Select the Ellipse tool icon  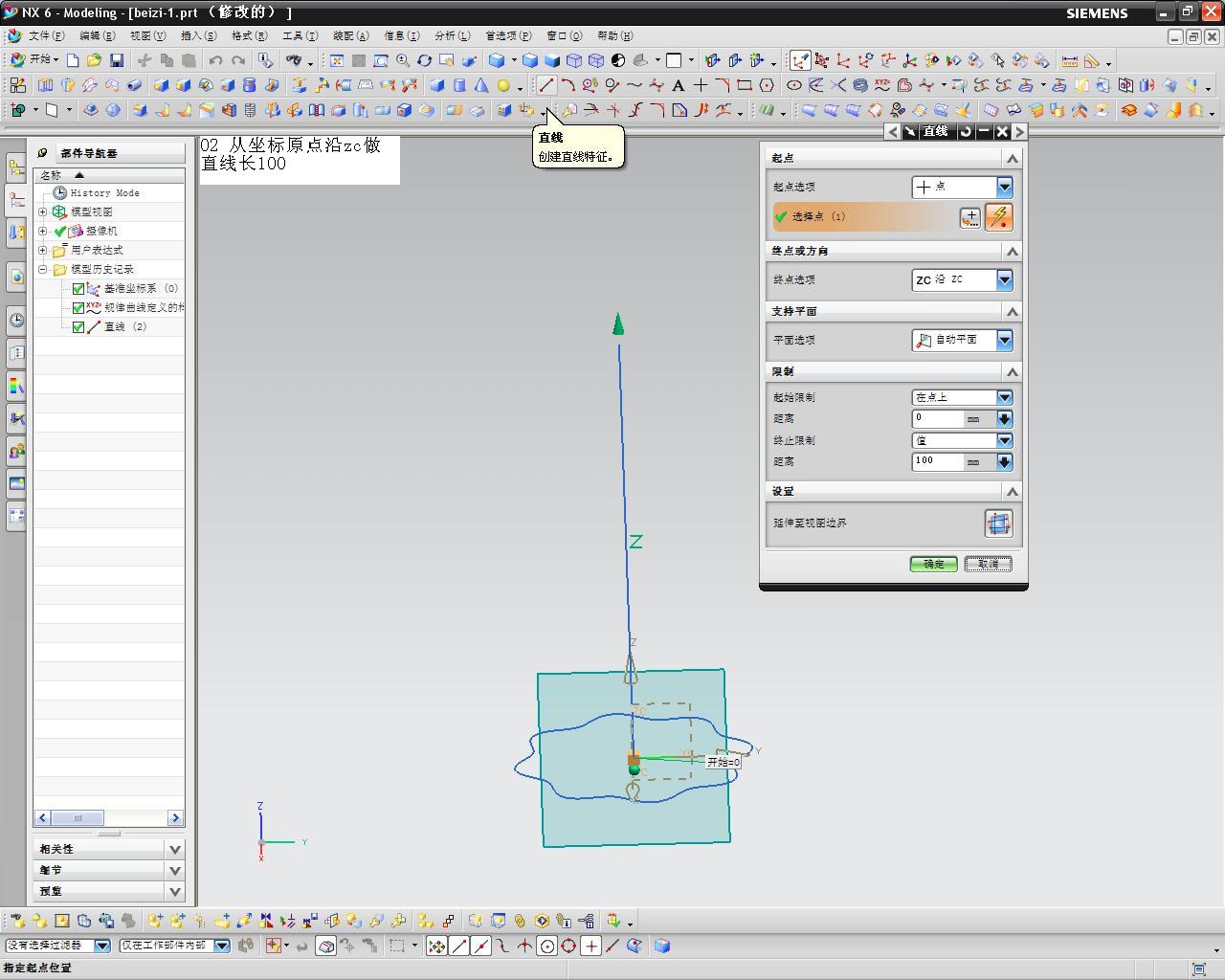[x=794, y=85]
